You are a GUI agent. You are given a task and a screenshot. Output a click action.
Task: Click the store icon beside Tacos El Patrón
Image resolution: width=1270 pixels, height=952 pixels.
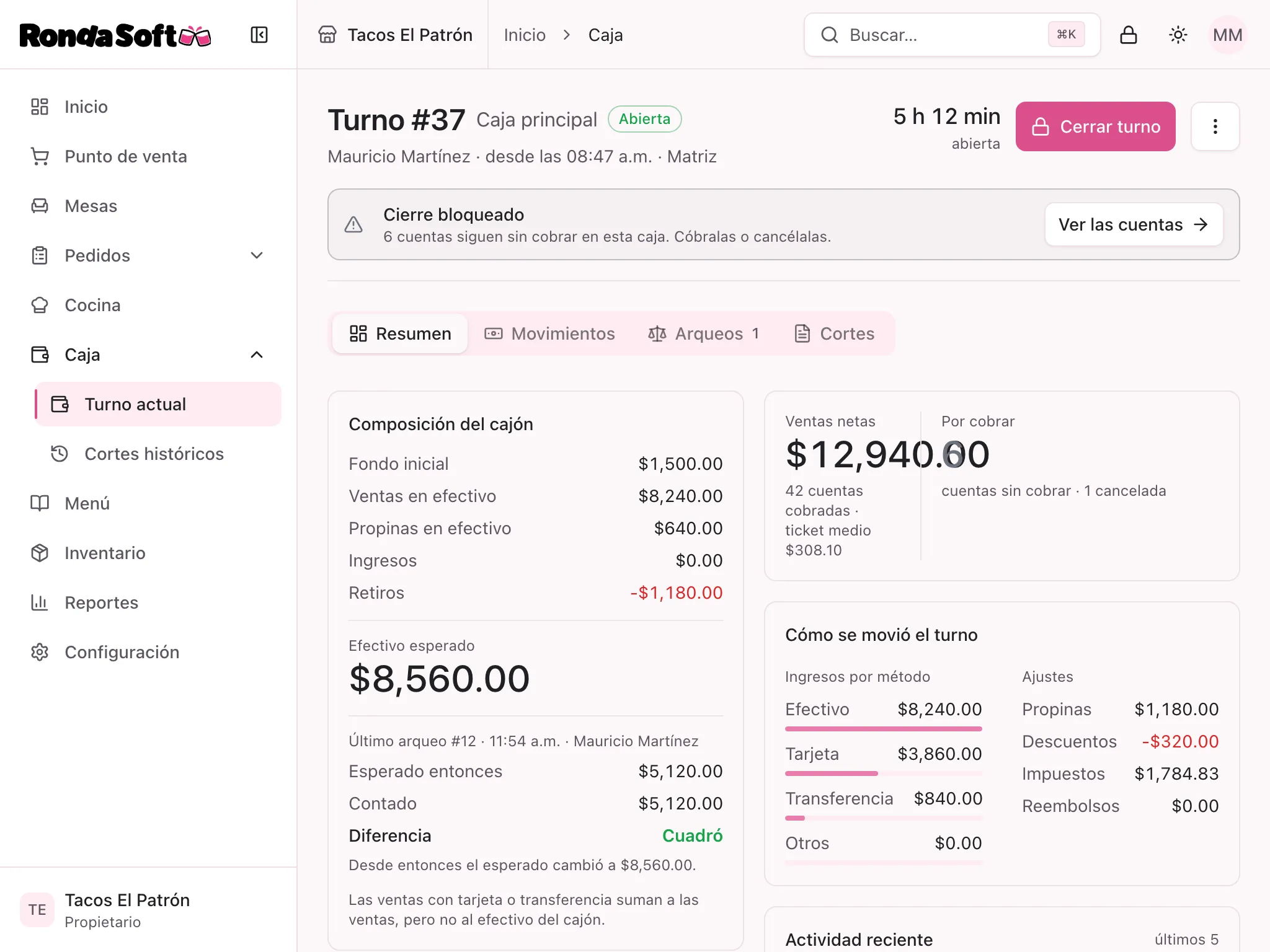pyautogui.click(x=327, y=35)
